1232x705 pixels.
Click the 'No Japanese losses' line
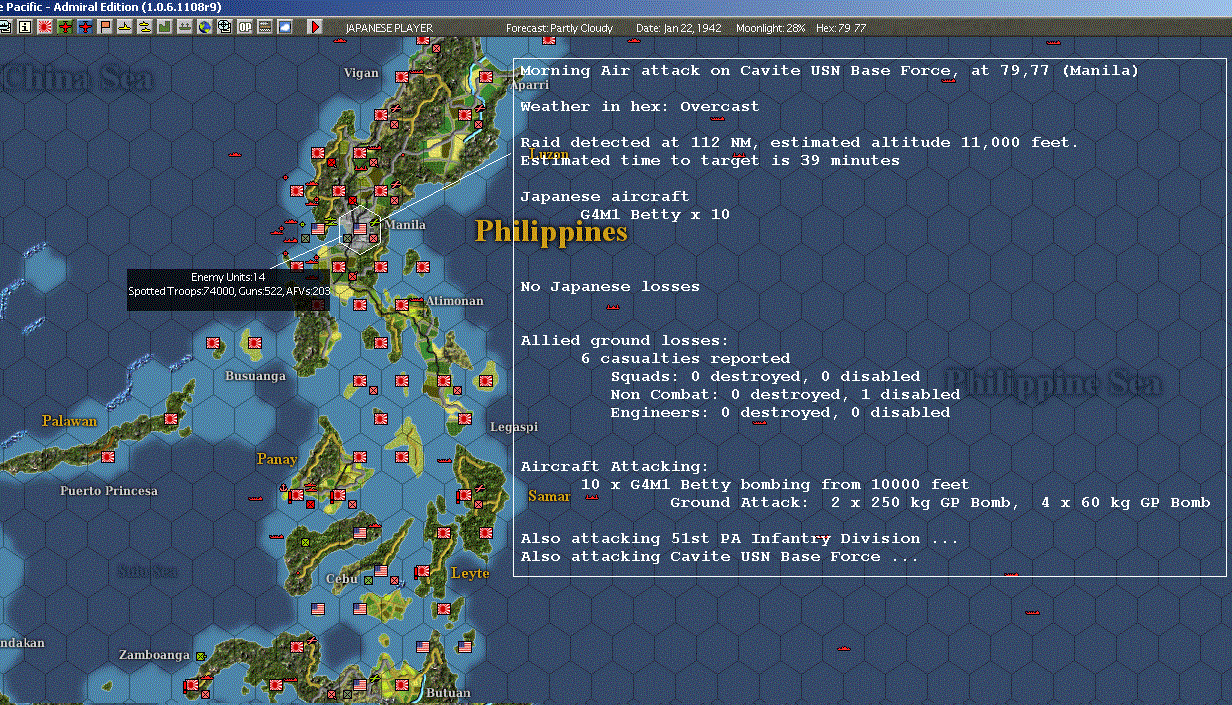610,287
